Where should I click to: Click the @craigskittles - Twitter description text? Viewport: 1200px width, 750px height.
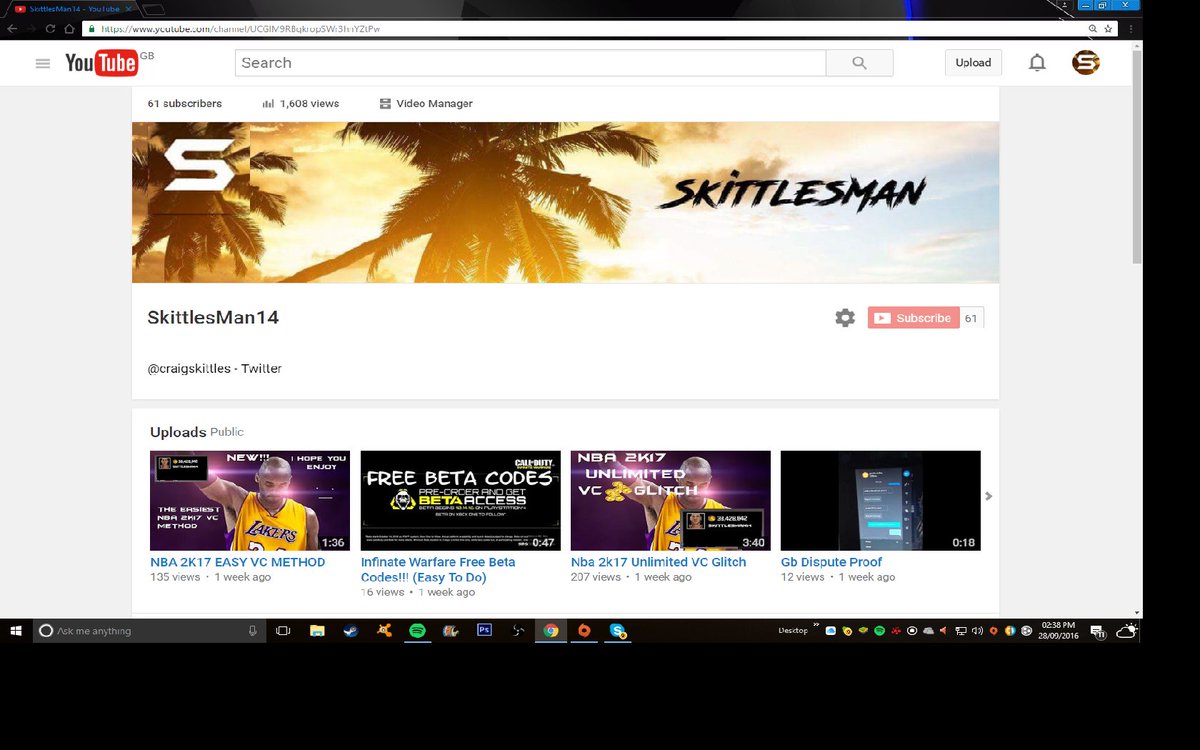pos(214,369)
